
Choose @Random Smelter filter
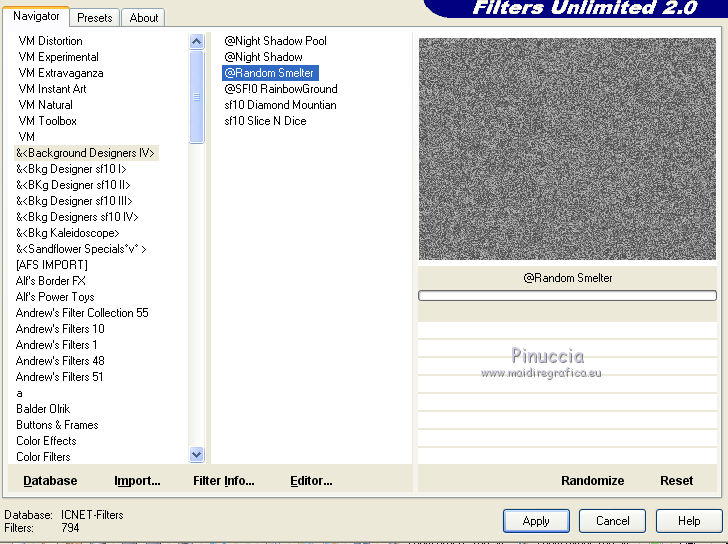tap(270, 73)
